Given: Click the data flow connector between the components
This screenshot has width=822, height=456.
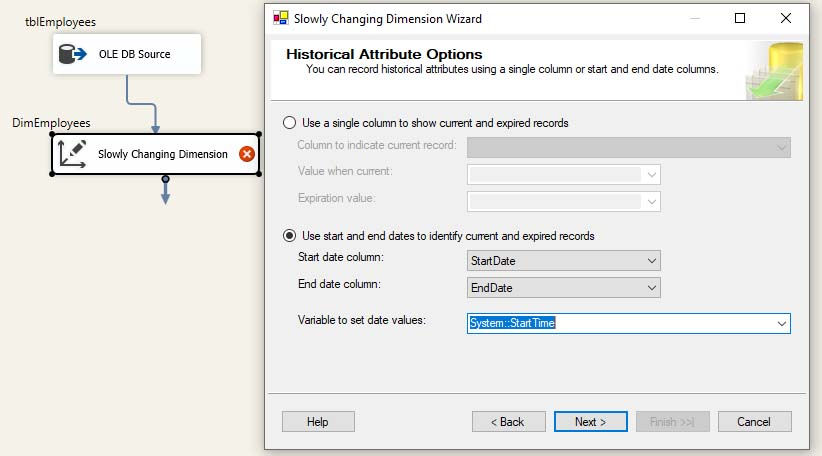Looking at the screenshot, I should [x=141, y=104].
